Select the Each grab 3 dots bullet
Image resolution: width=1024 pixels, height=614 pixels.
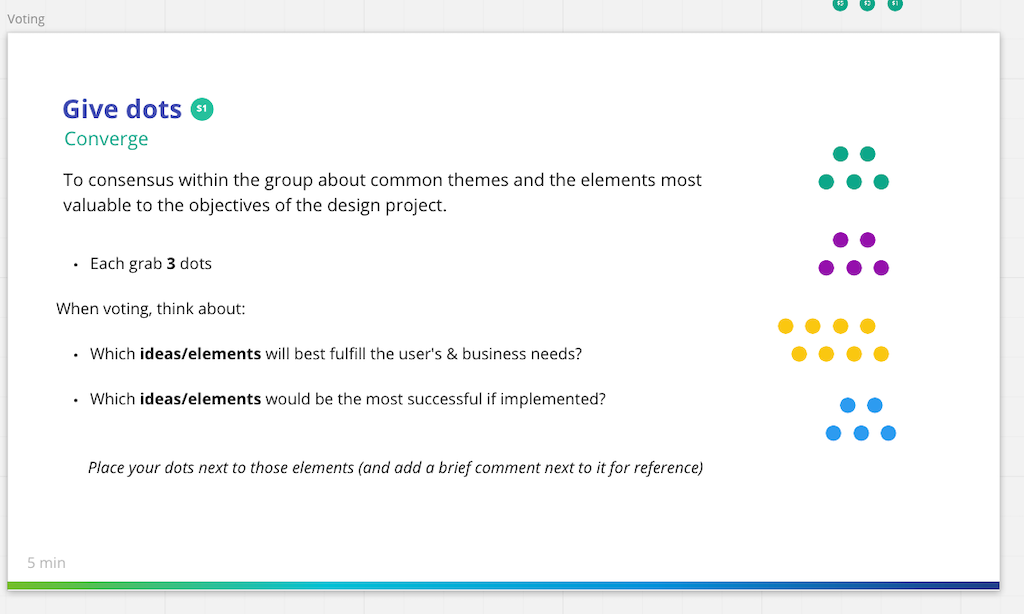click(x=150, y=264)
